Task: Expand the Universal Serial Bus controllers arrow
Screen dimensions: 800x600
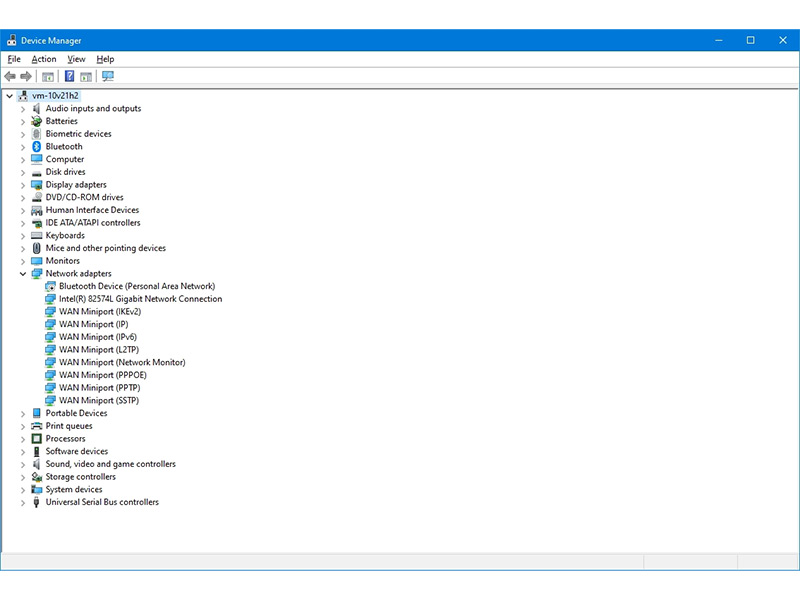Action: tap(23, 503)
